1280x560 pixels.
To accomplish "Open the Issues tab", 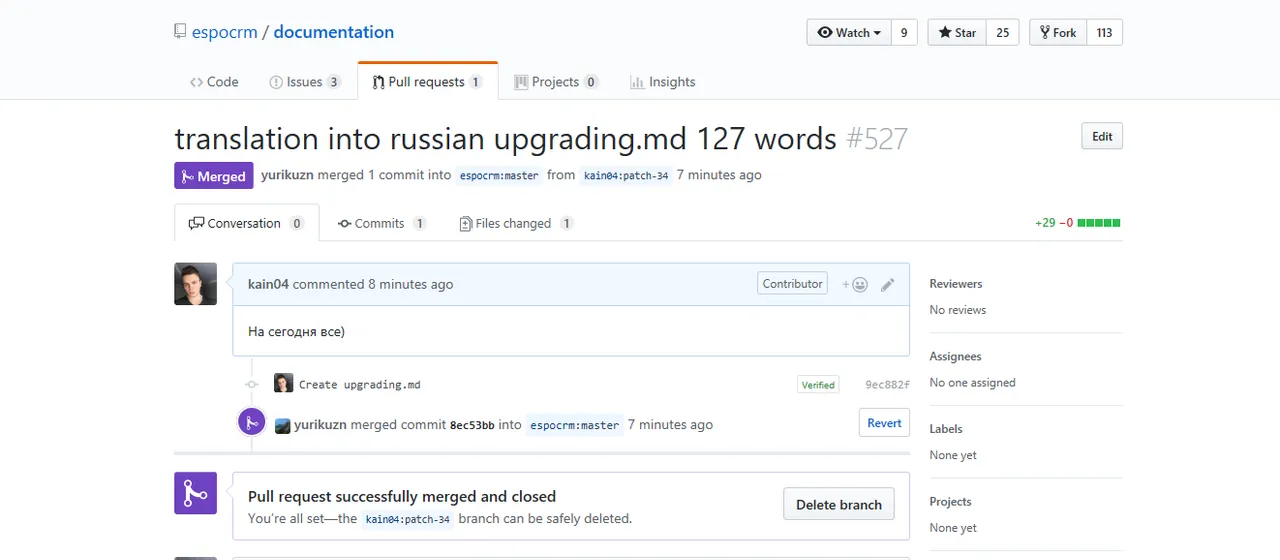I will click(x=305, y=82).
